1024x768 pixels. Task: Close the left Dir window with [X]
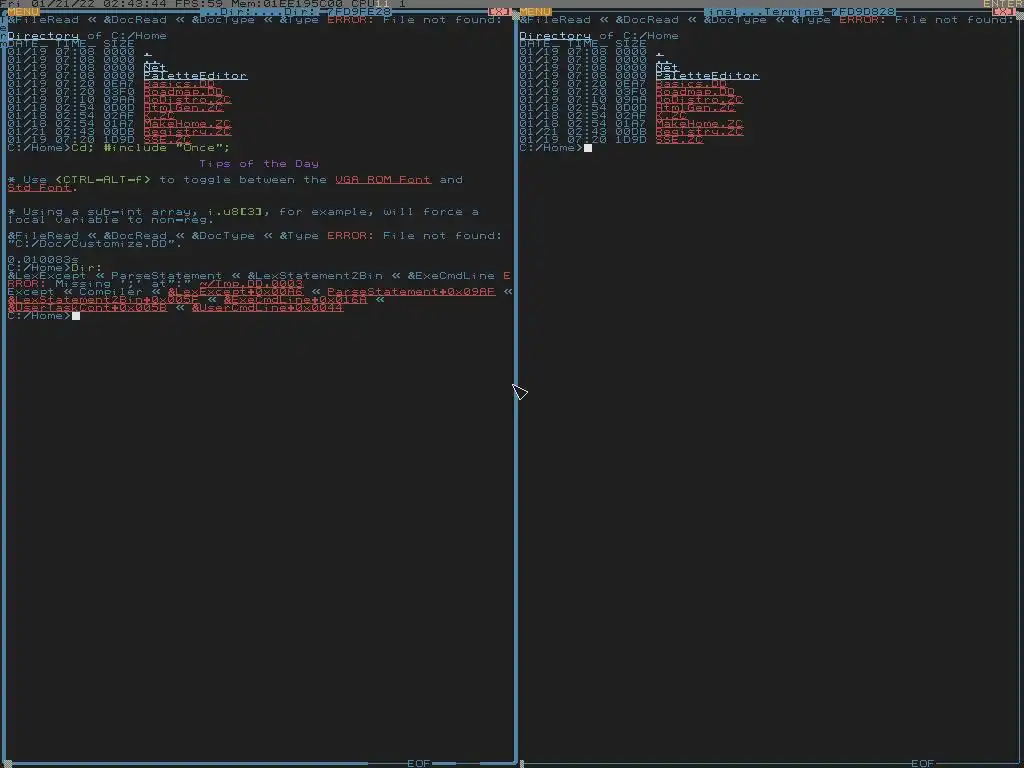500,12
